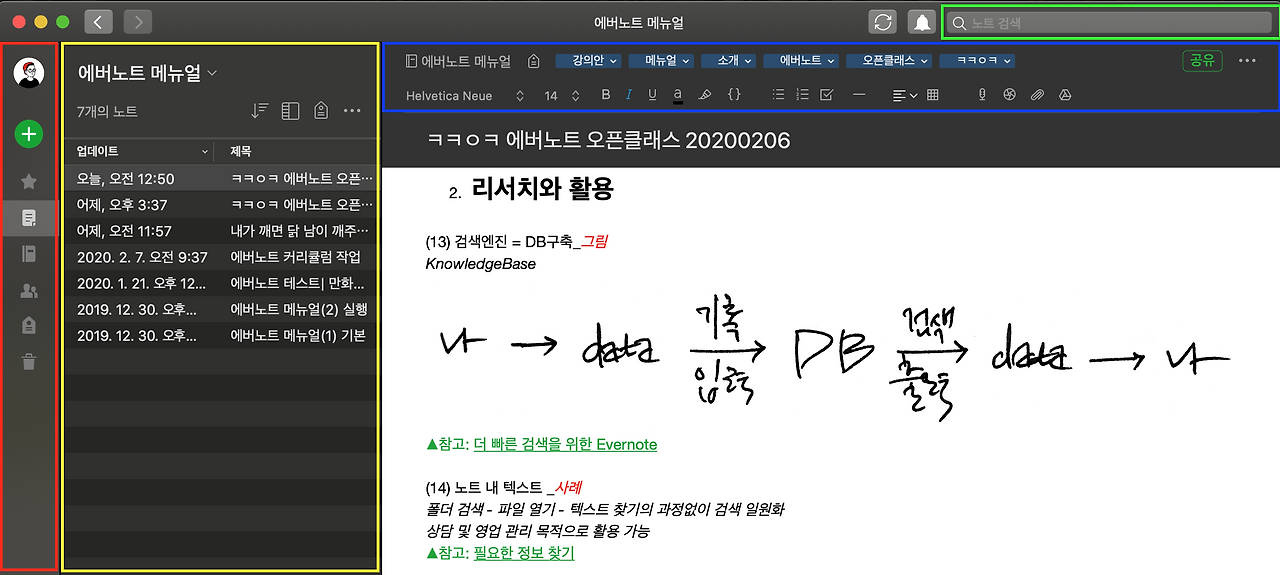Viewport: 1280px width, 575px height.
Task: Select note 에버노트 테스트| 만화…
Action: point(220,283)
